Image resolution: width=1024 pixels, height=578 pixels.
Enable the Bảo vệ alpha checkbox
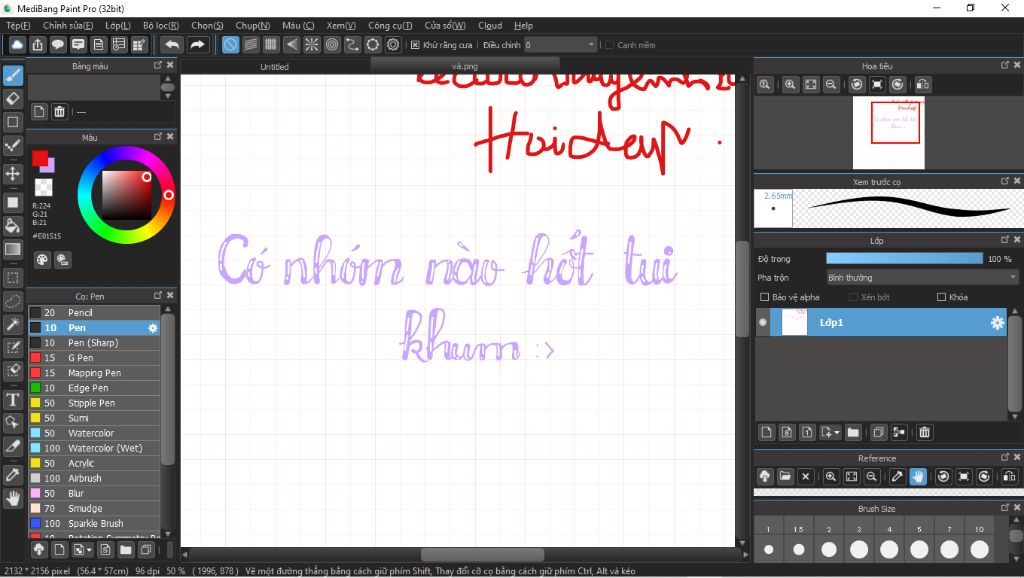click(x=764, y=297)
